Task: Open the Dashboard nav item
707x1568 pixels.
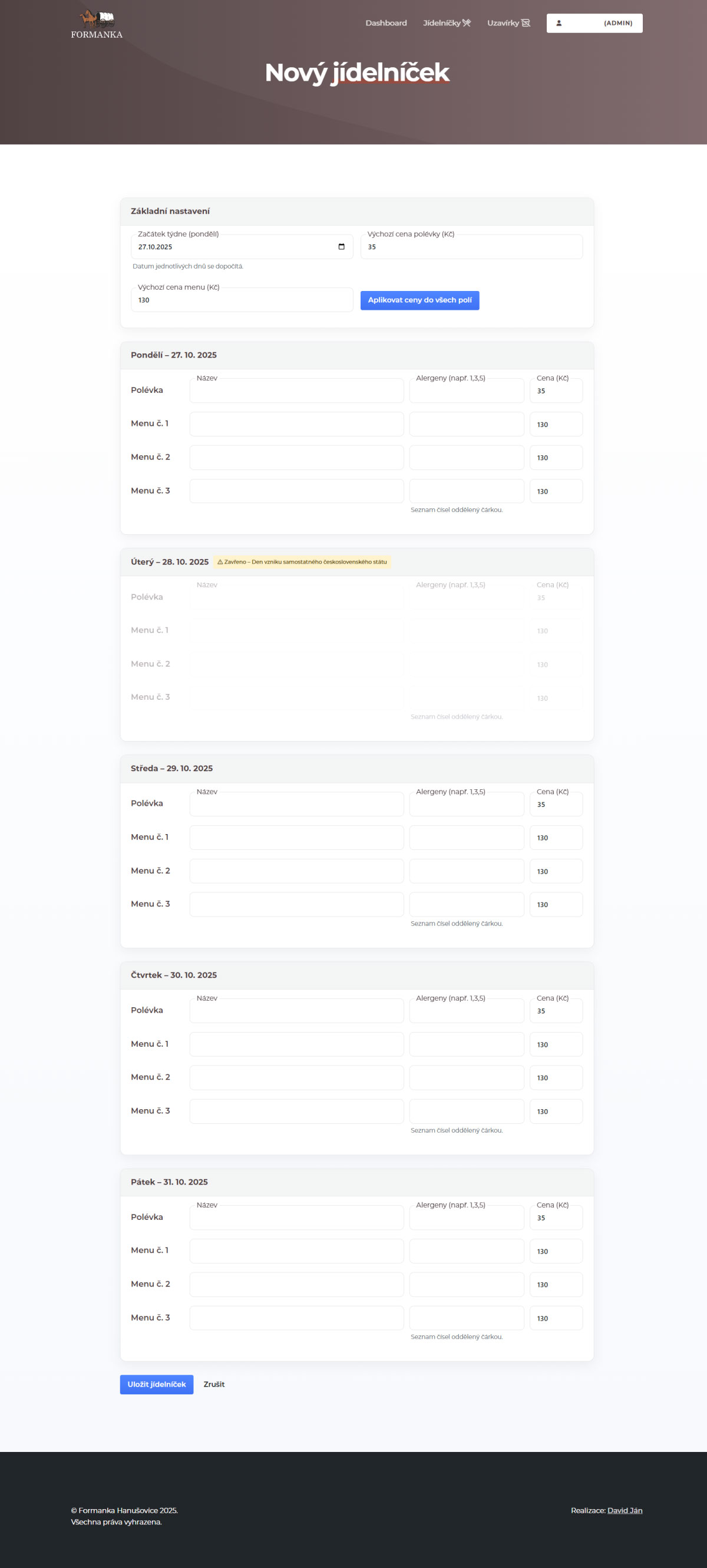Action: pyautogui.click(x=385, y=23)
